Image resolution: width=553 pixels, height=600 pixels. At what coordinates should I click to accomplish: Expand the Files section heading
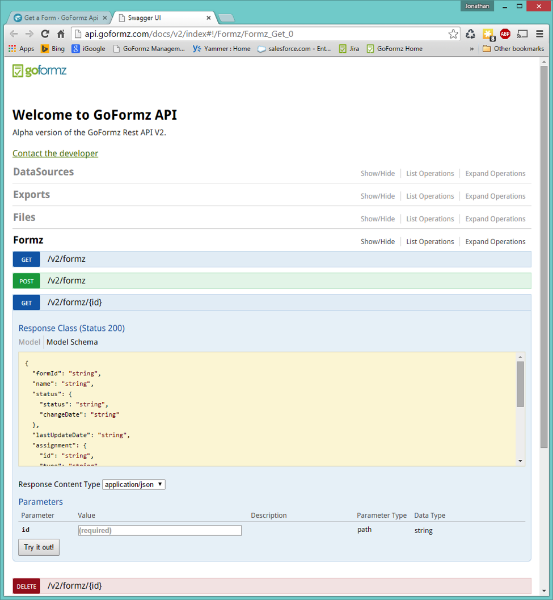pyautogui.click(x=24, y=217)
